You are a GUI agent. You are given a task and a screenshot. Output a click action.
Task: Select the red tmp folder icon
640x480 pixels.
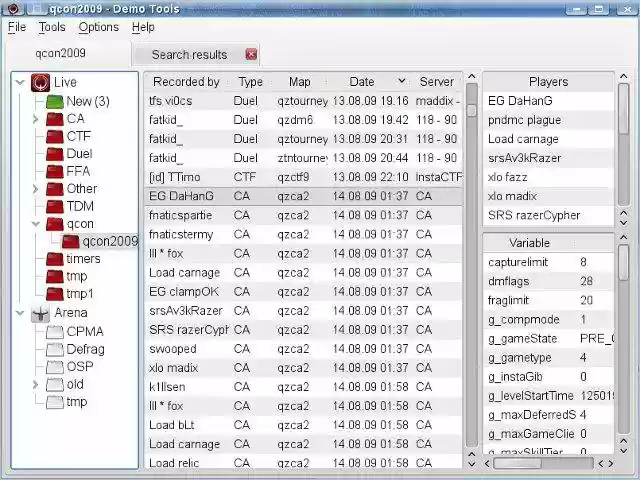point(55,277)
